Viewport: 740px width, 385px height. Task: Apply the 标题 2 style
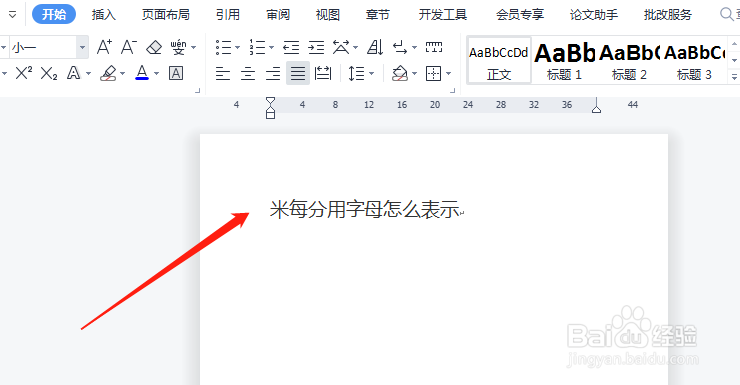click(x=629, y=60)
